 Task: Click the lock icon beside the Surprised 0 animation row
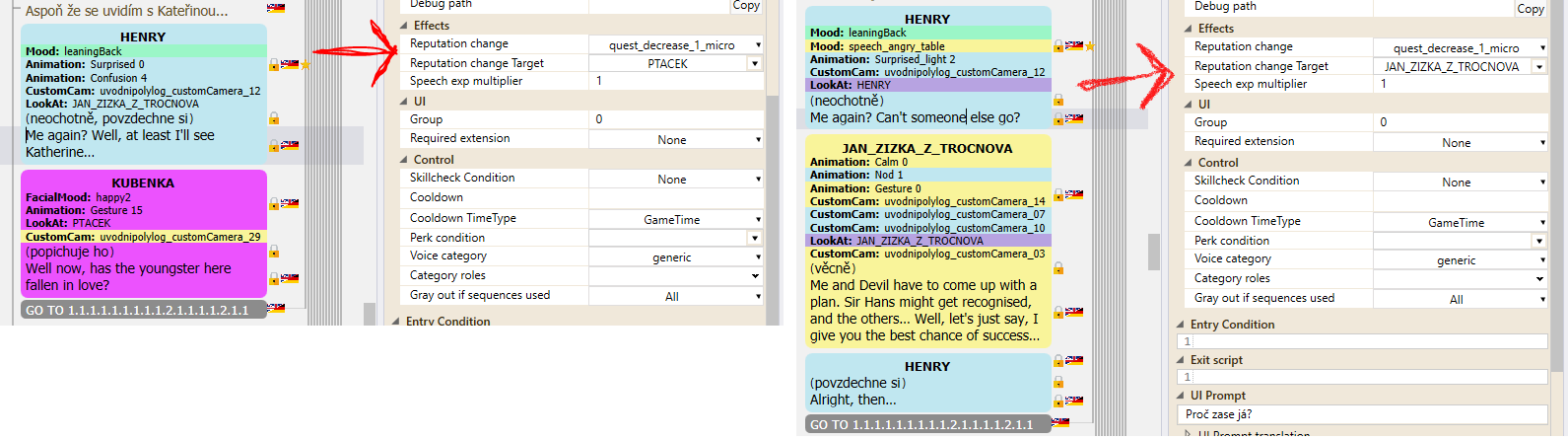point(274,65)
